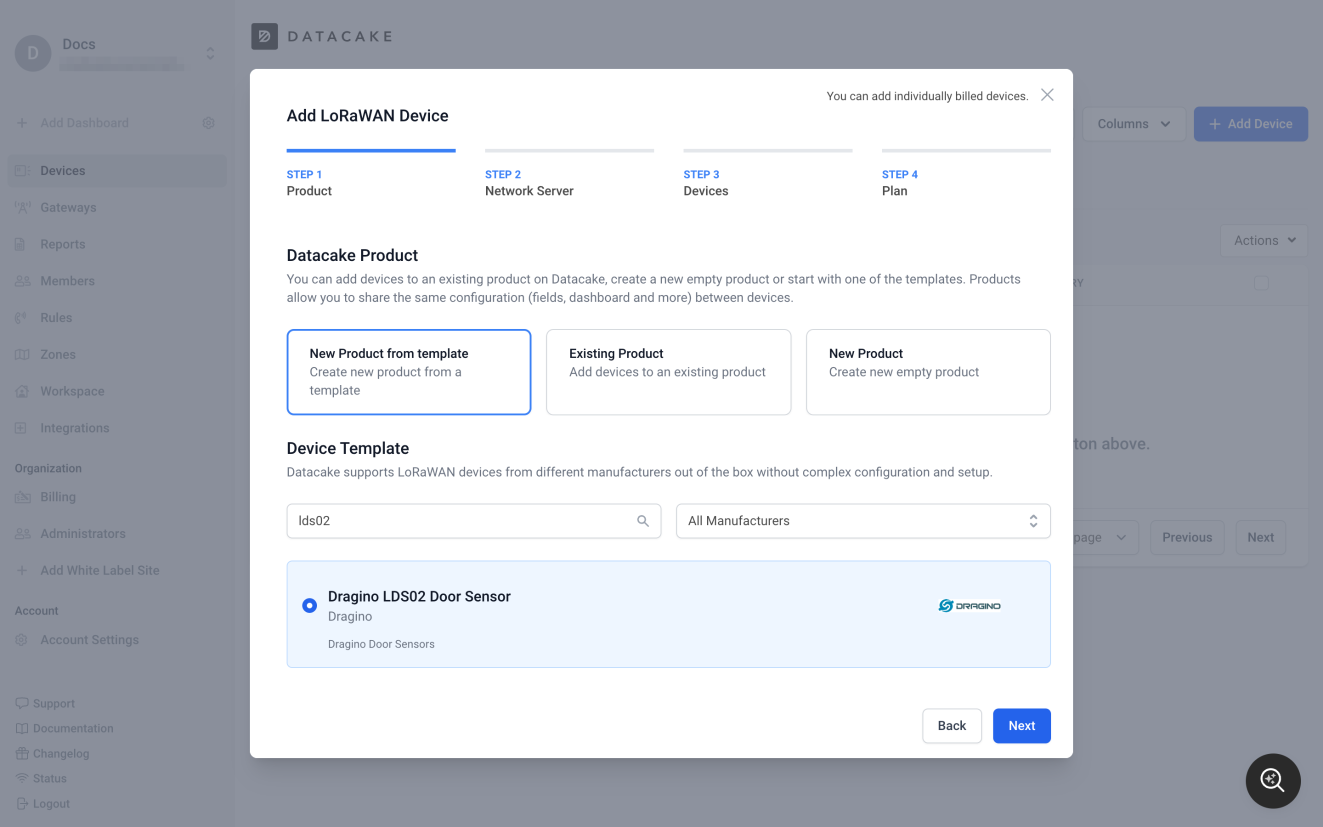
Task: Choose the Existing Product option card
Action: pos(668,372)
